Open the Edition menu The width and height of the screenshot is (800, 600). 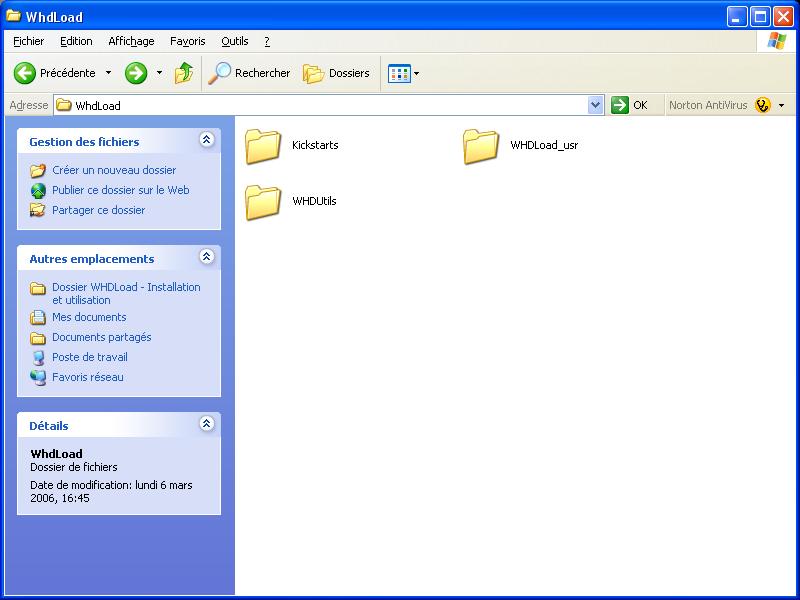(76, 41)
